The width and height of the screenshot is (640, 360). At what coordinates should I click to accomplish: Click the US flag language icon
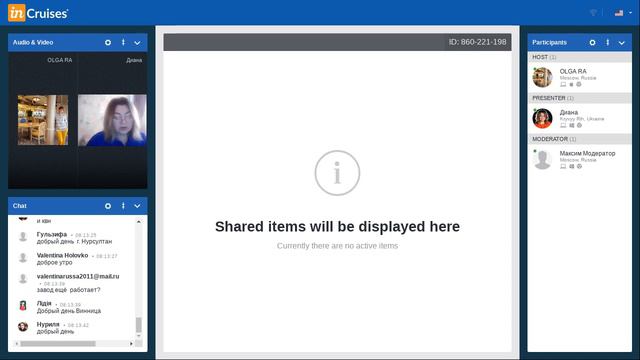click(x=619, y=13)
